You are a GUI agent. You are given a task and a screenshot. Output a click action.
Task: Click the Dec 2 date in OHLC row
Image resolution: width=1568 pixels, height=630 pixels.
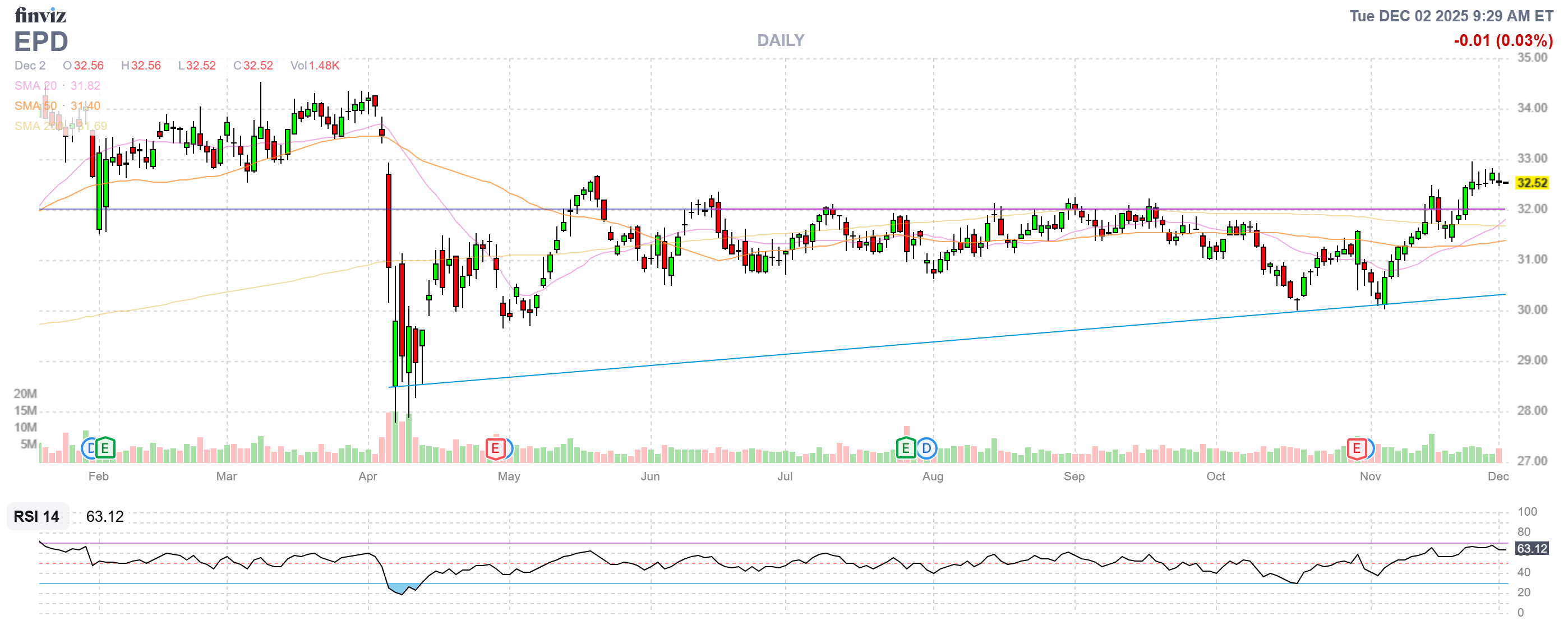click(30, 66)
